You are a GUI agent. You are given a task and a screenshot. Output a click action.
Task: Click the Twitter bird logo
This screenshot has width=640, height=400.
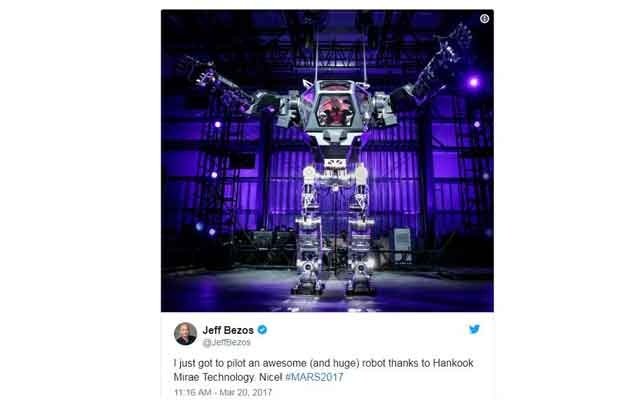[x=474, y=329]
